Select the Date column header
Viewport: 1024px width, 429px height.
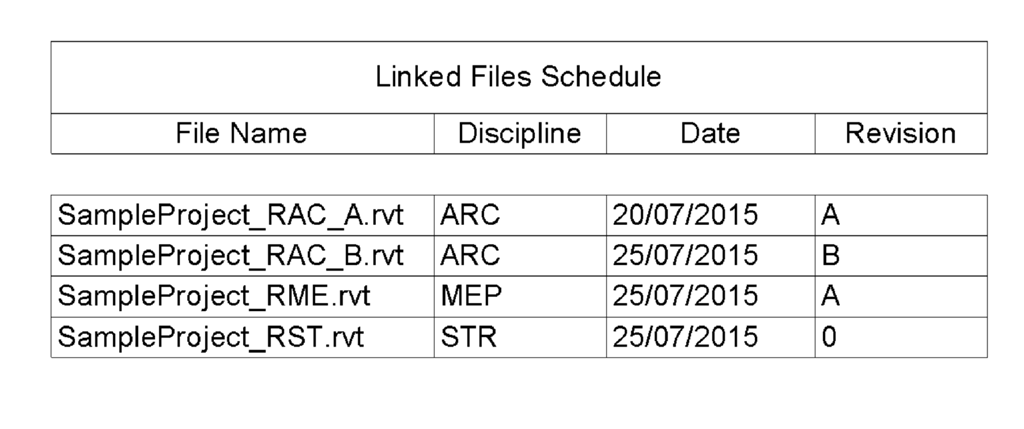coord(710,134)
